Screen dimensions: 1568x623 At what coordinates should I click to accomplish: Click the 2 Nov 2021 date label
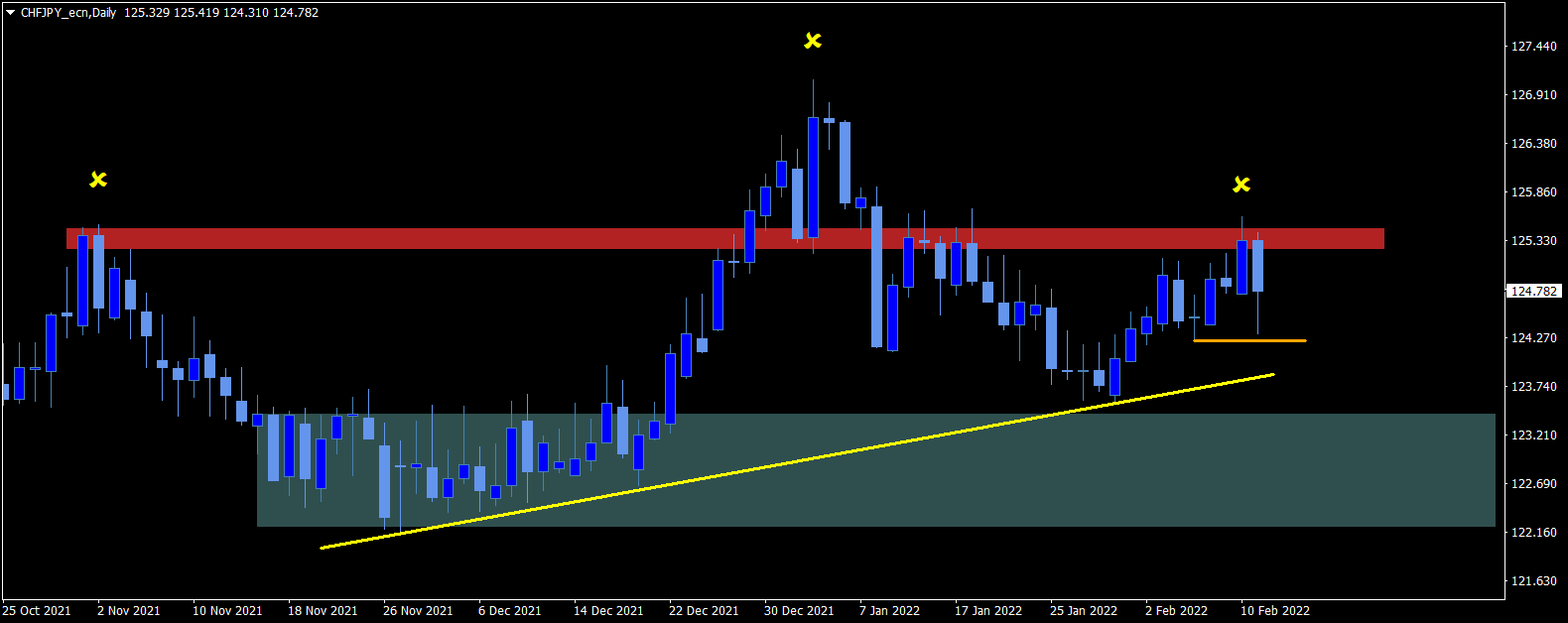(129, 611)
